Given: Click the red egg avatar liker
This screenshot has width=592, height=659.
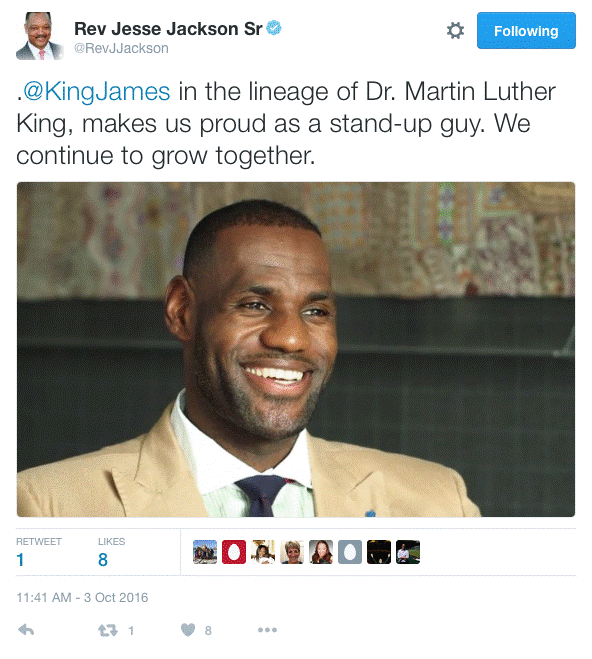Looking at the screenshot, I should (234, 552).
